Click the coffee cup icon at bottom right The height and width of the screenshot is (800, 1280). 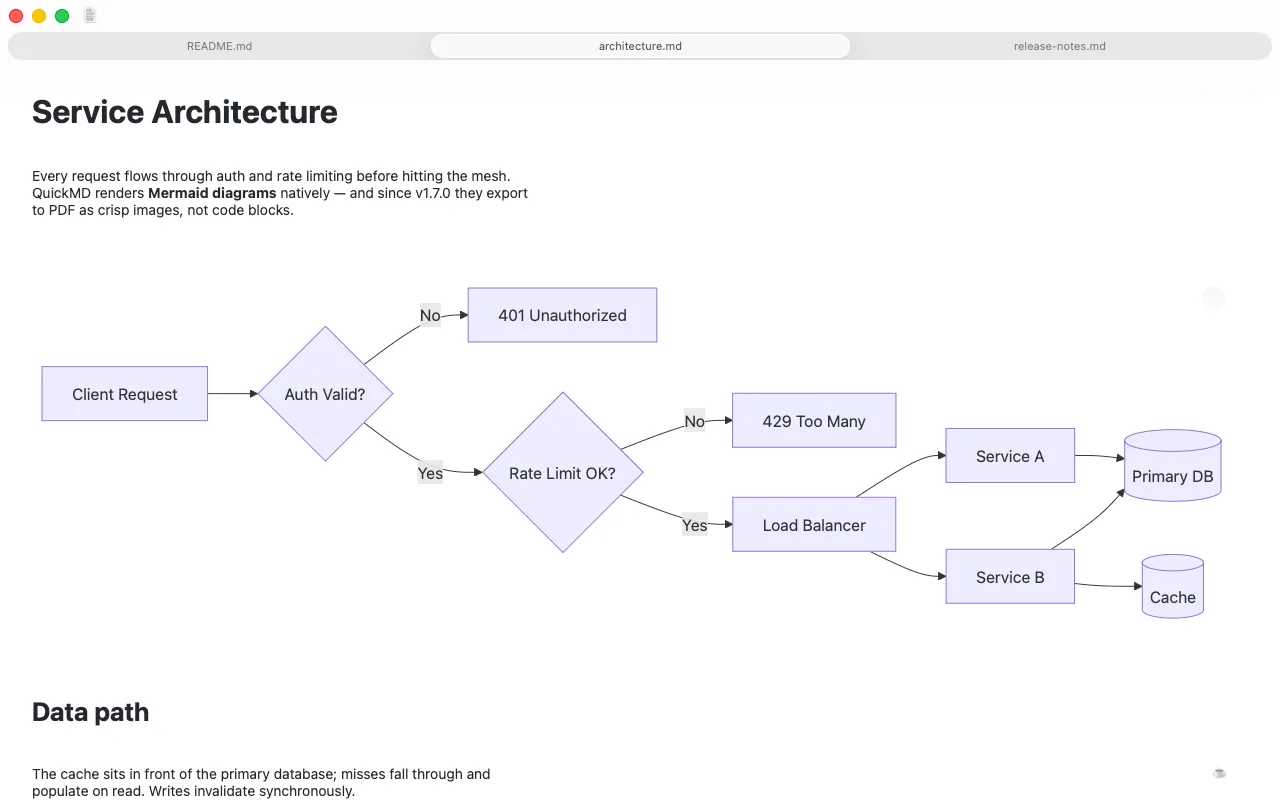click(x=1219, y=772)
